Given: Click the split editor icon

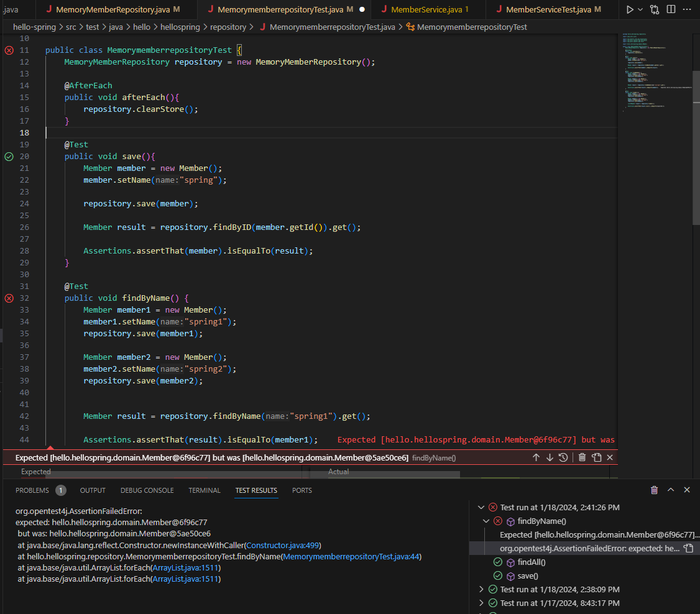Looking at the screenshot, I should pyautogui.click(x=672, y=9).
